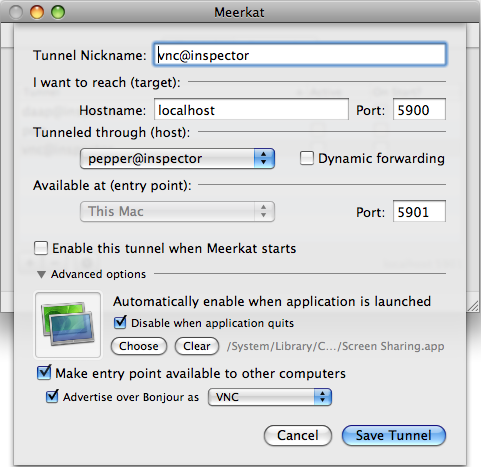Click the Cancel button
481x467 pixels.
(x=298, y=435)
